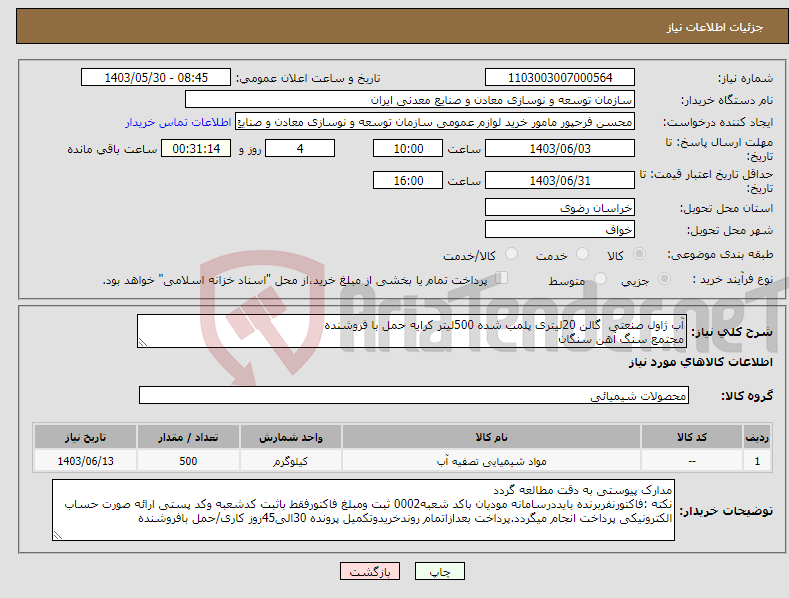789x598 pixels.
Task: Toggle the اسناد خزانه اسلامی payment checkbox
Action: coord(502,278)
